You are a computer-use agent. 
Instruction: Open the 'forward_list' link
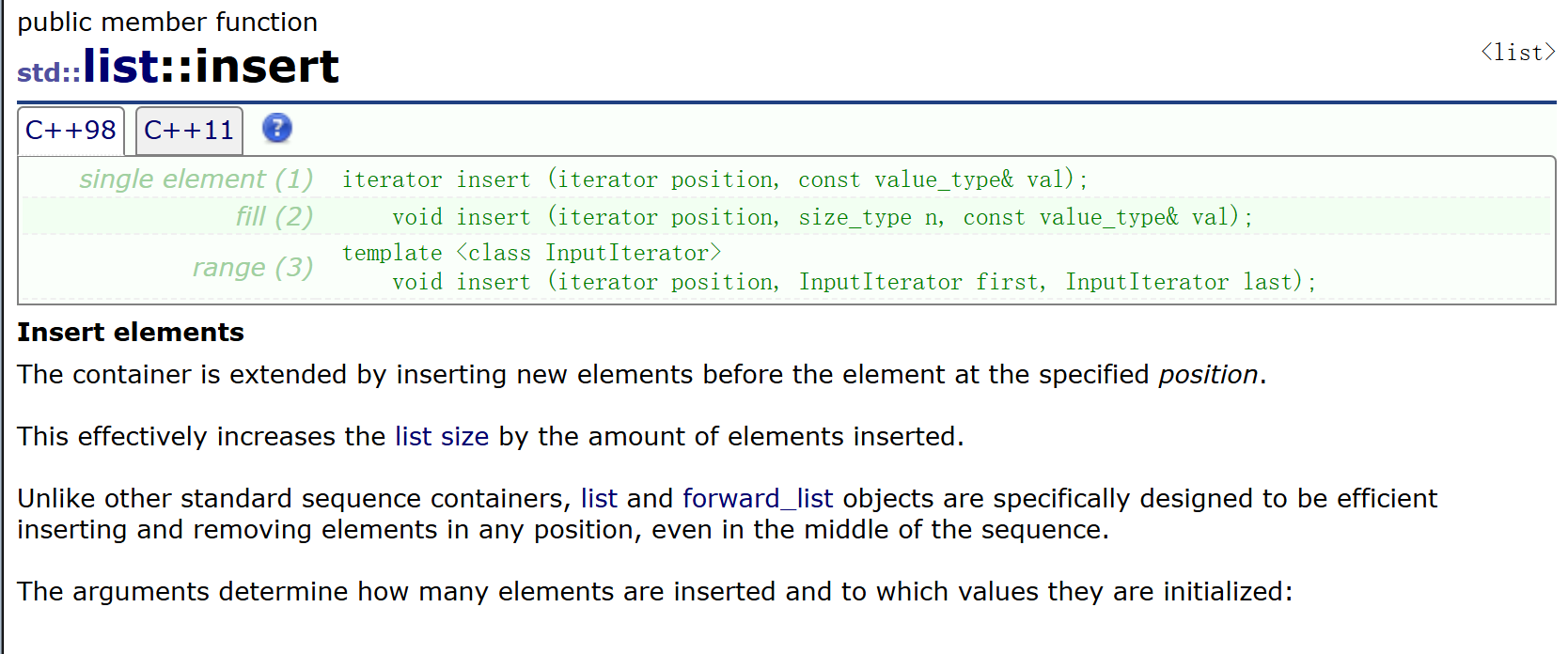[758, 499]
